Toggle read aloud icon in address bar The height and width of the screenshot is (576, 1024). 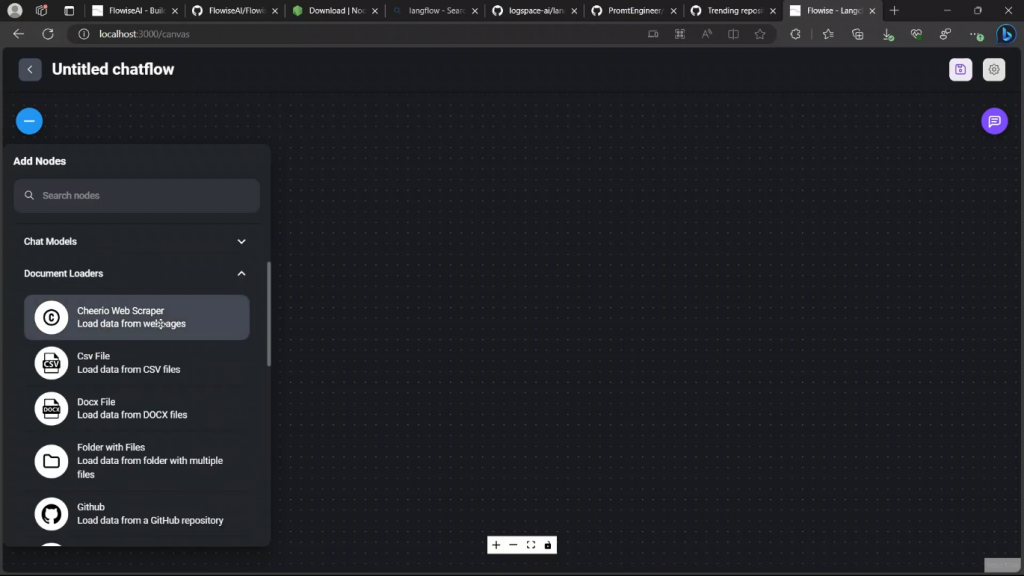[706, 34]
